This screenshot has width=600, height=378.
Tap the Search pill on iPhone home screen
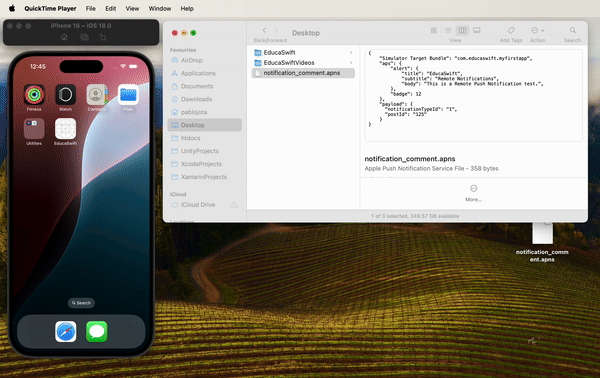click(81, 303)
